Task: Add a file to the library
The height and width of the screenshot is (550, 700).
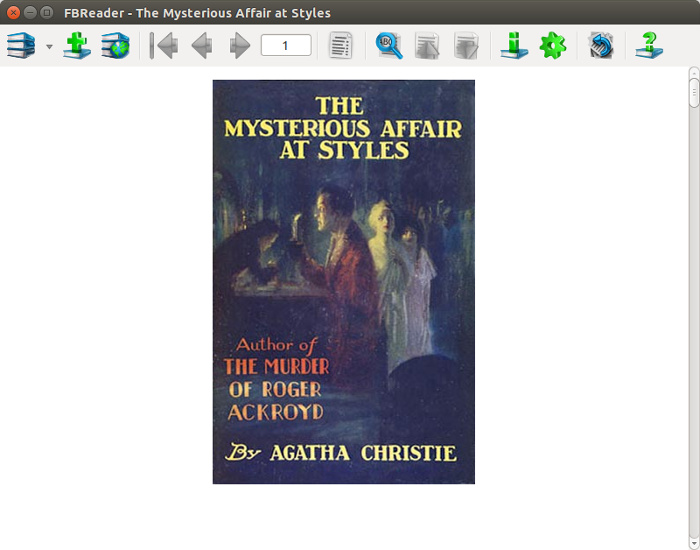Action: pyautogui.click(x=77, y=45)
